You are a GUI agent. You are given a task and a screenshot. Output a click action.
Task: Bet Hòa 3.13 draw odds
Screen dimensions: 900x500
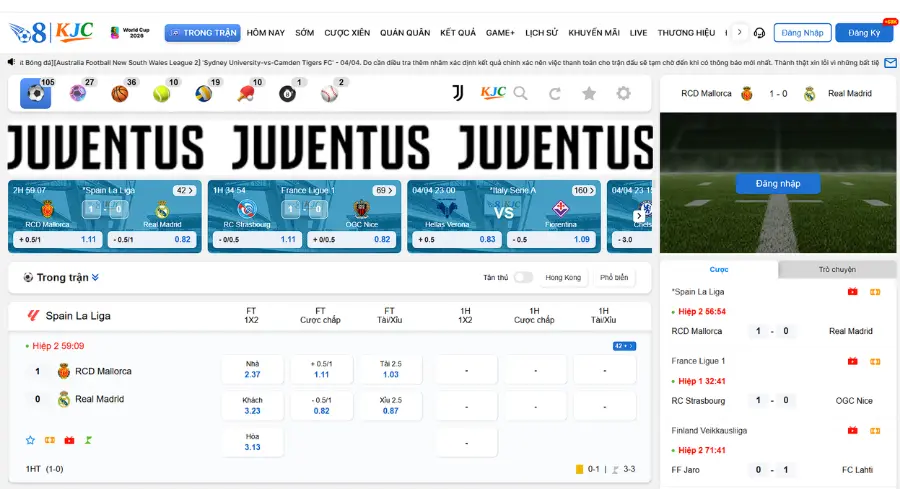pyautogui.click(x=252, y=442)
